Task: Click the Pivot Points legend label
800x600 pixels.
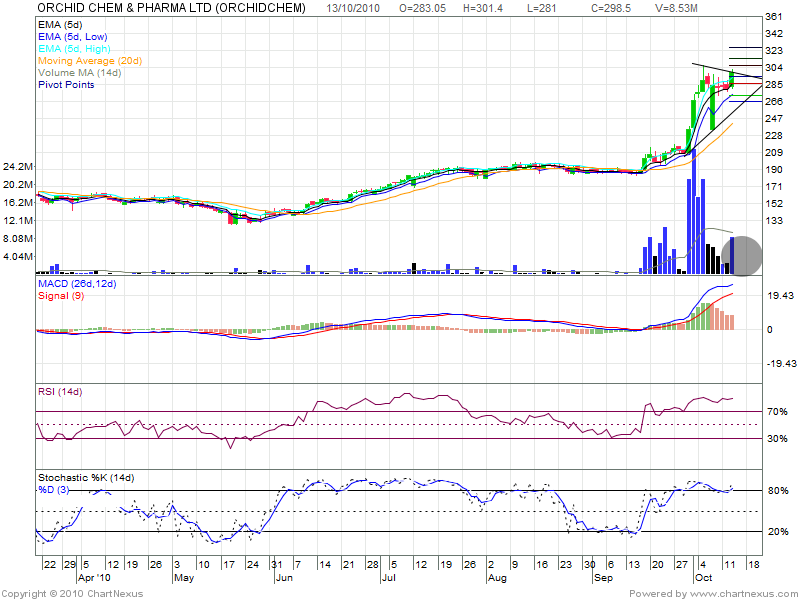Action: point(66,85)
